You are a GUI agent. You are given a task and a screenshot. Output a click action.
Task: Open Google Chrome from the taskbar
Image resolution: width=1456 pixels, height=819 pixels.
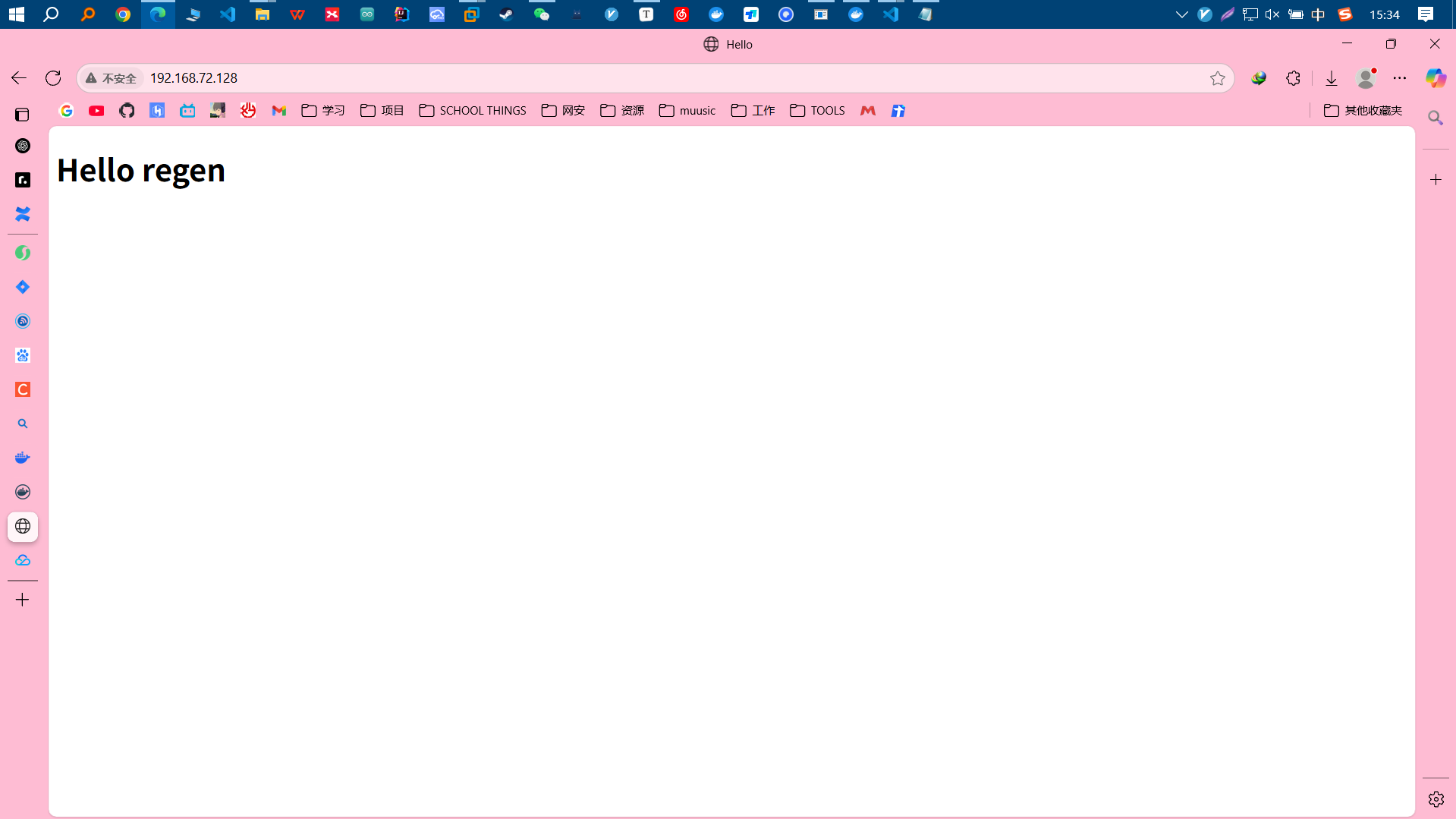(x=123, y=14)
